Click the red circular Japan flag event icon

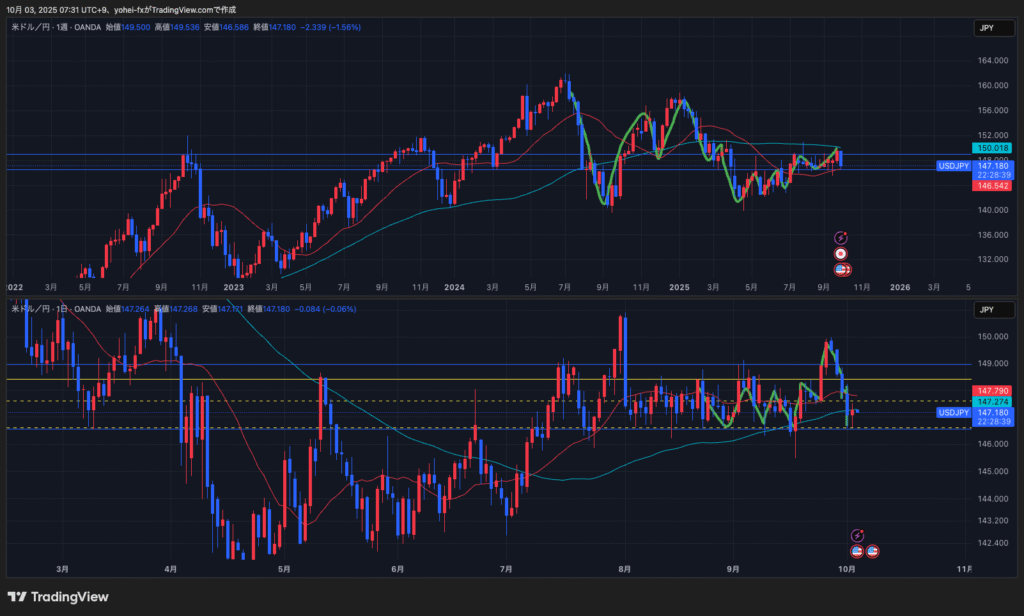click(x=841, y=253)
